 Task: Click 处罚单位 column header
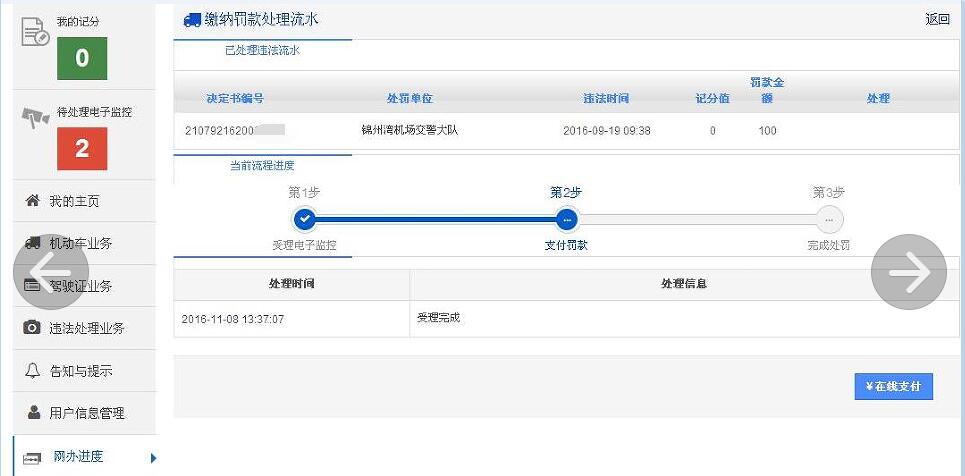click(x=410, y=99)
